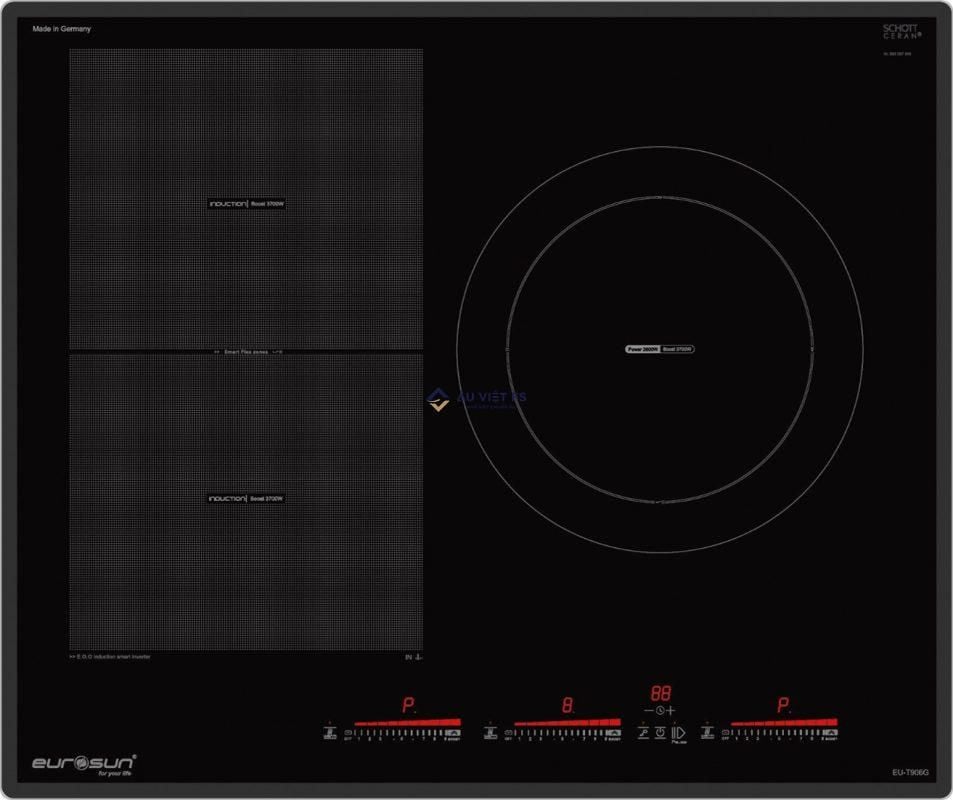Image resolution: width=953 pixels, height=800 pixels.
Task: Tap the 88 timer display
Action: pyautogui.click(x=660, y=693)
